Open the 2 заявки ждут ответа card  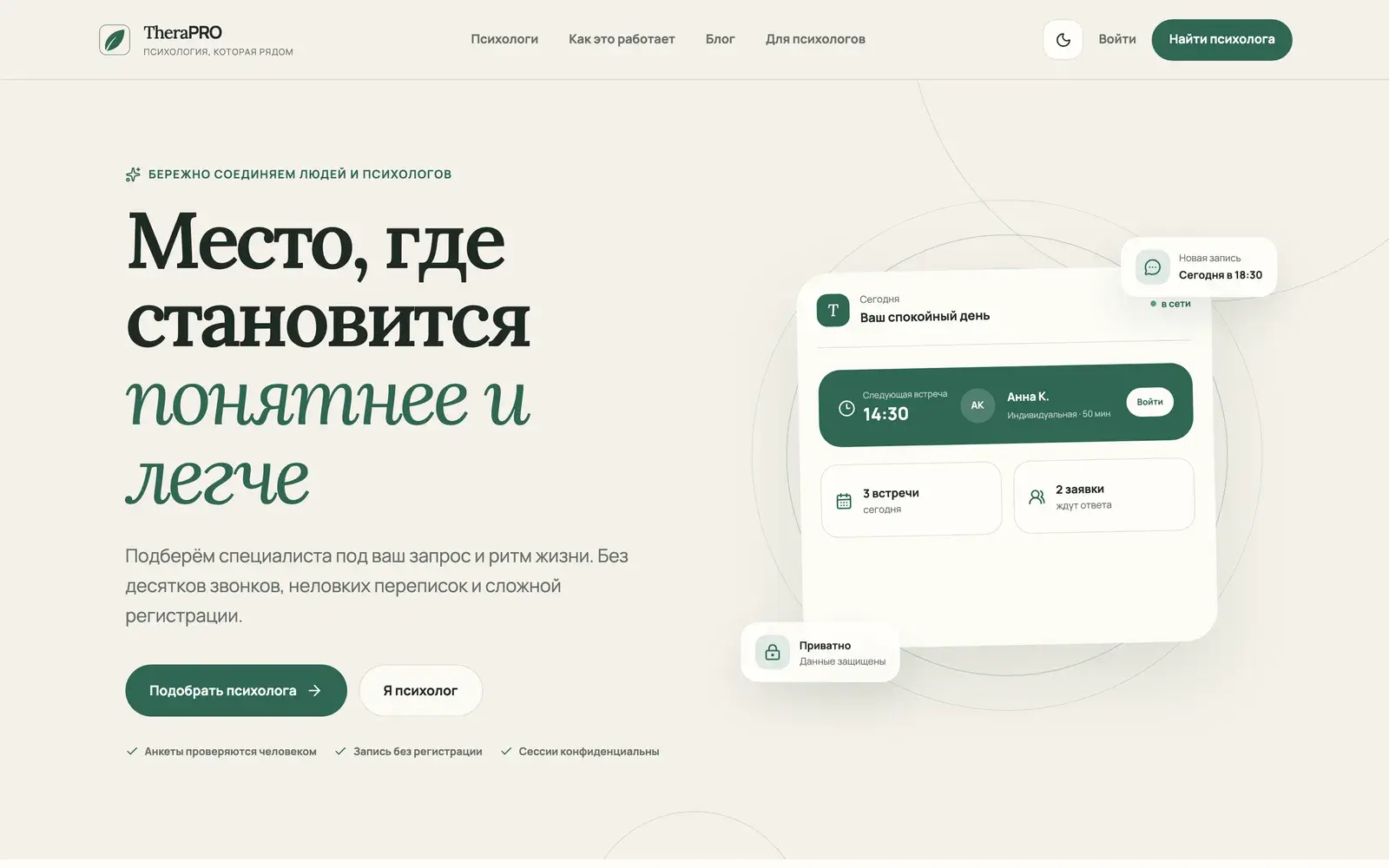pos(1104,496)
